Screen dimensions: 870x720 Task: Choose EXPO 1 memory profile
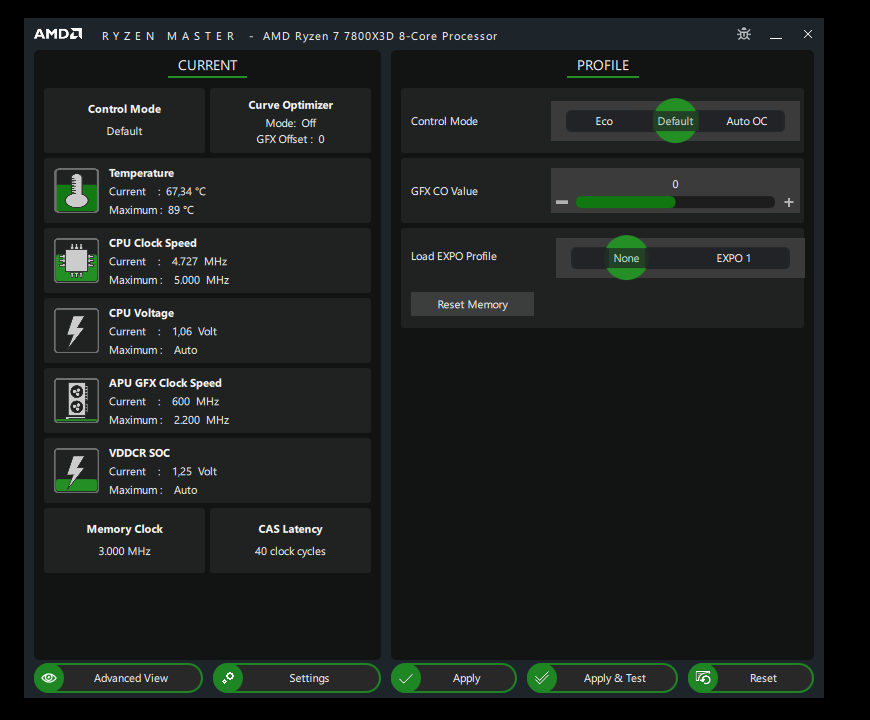pos(733,258)
